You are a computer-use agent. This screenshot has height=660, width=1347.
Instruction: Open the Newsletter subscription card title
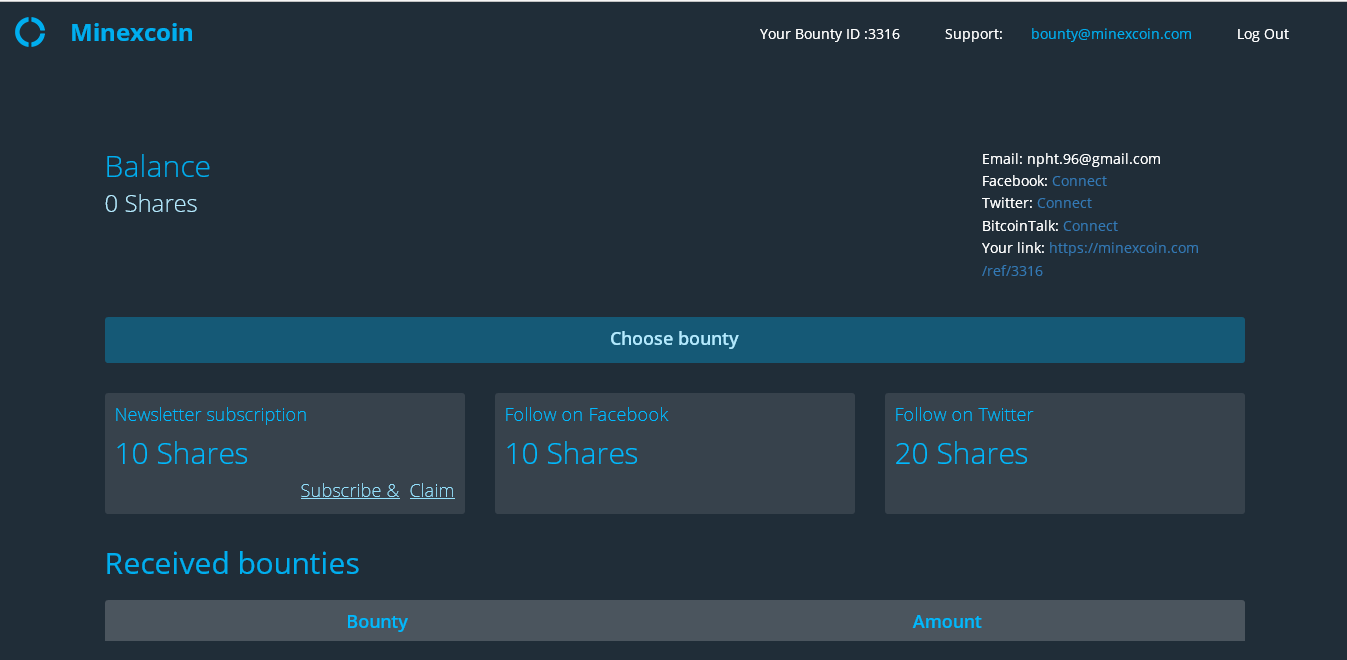coord(211,415)
